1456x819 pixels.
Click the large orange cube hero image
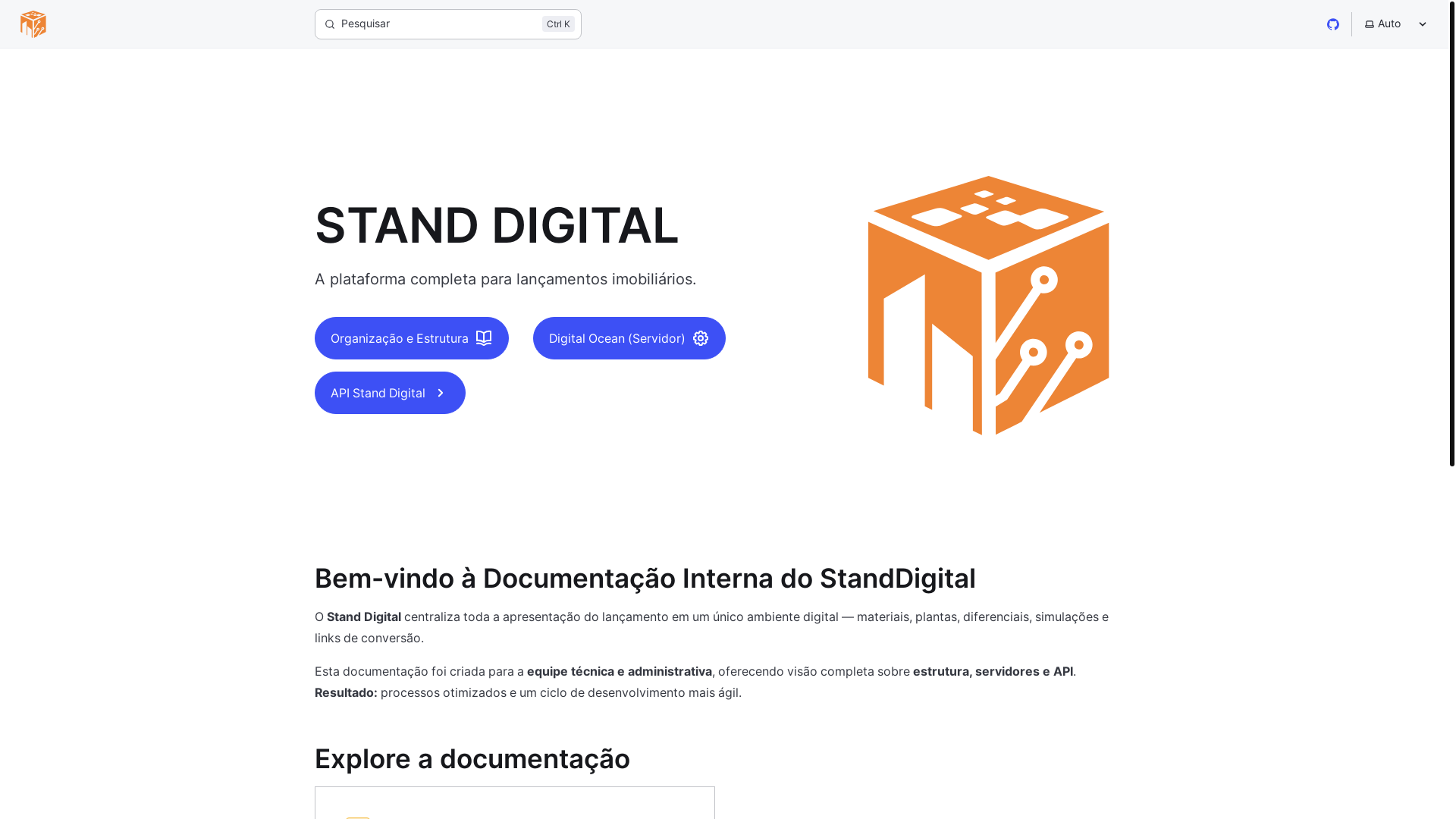click(x=988, y=306)
